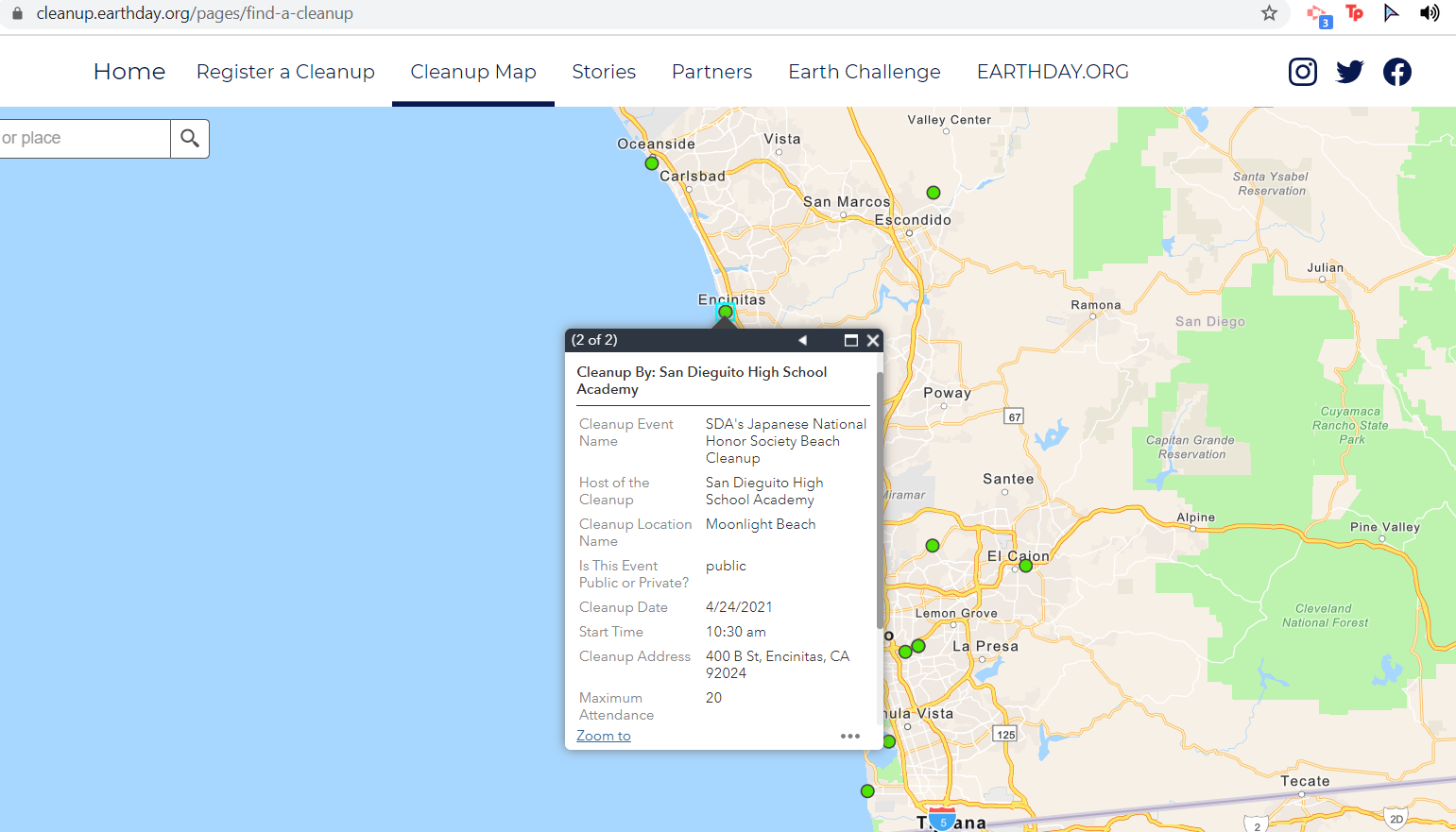1456x832 pixels.
Task: Click the address 400 B St, Encinitas
Action: click(x=778, y=665)
